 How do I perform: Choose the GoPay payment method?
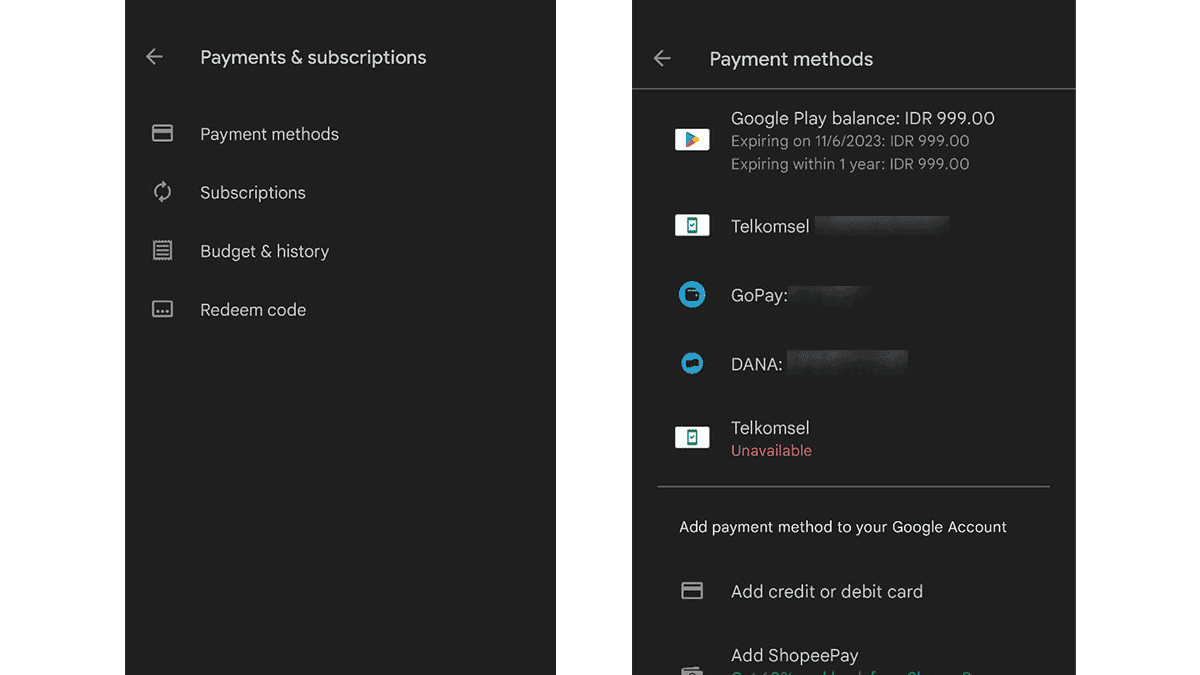tap(759, 296)
